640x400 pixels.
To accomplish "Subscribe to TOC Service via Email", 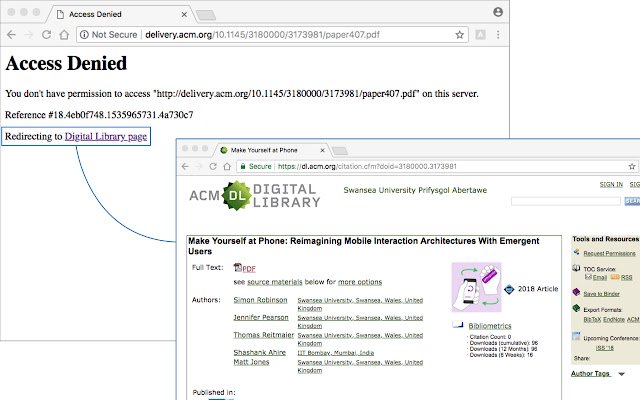I will 600,278.
